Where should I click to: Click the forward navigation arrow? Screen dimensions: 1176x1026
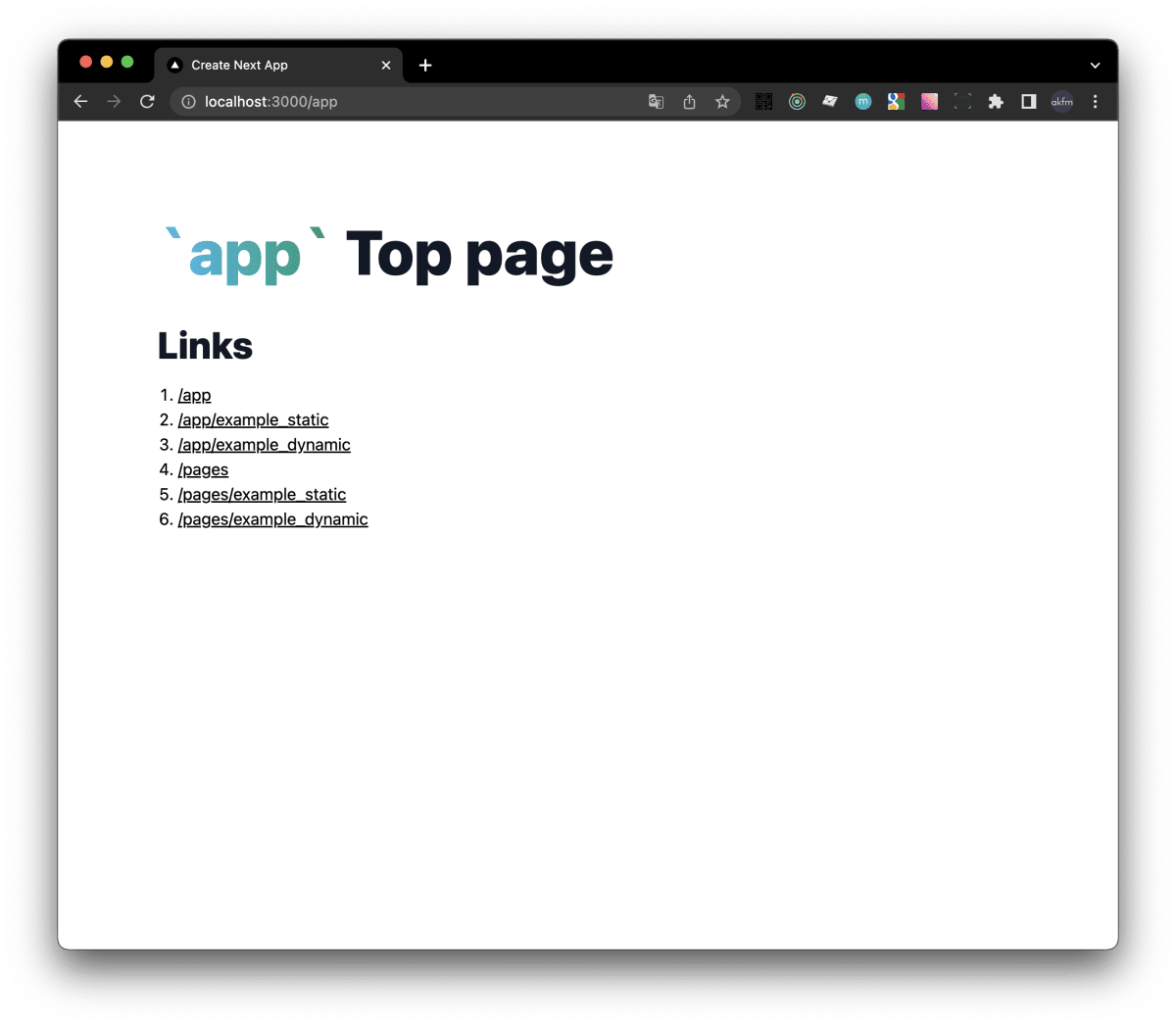coord(114,102)
